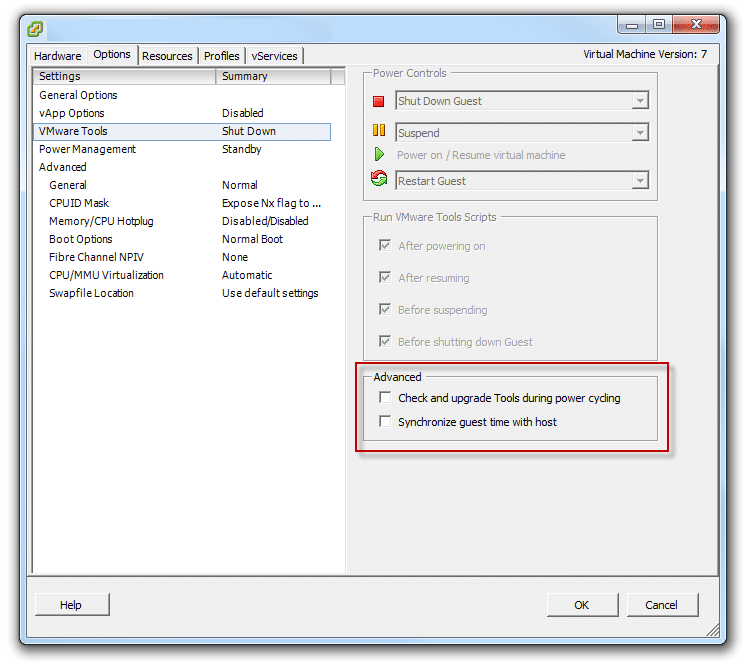Toggle the After powering on checkbox
Viewport: 744px width, 666px height.
point(385,246)
